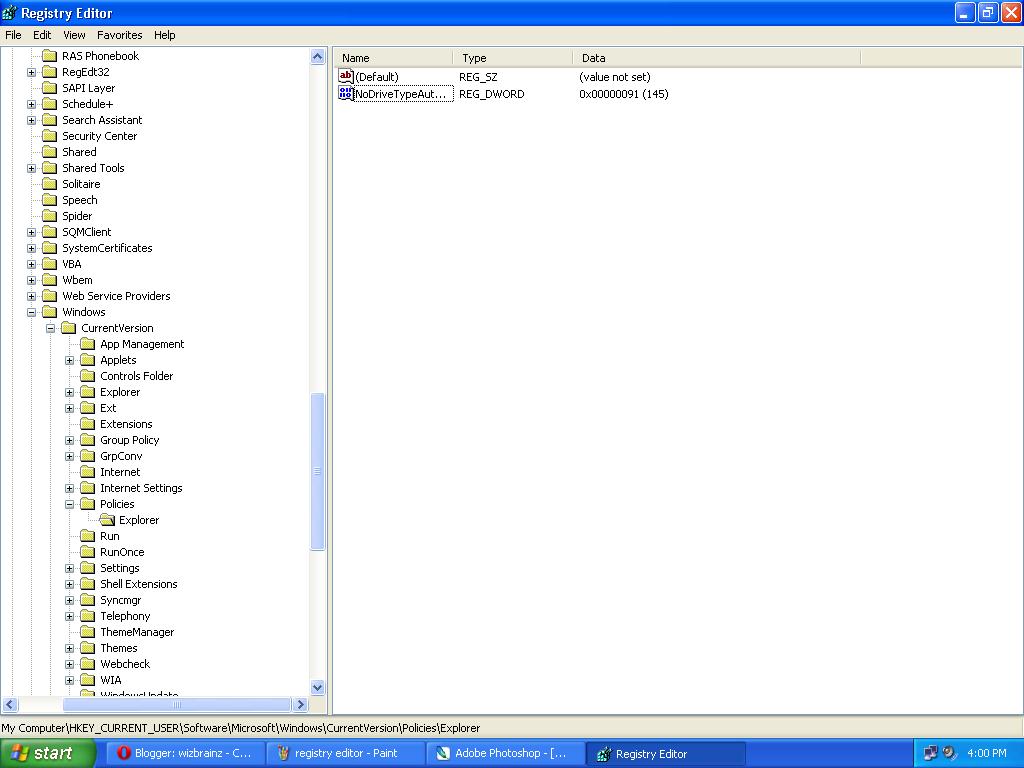Click the network tray icon

[931, 753]
